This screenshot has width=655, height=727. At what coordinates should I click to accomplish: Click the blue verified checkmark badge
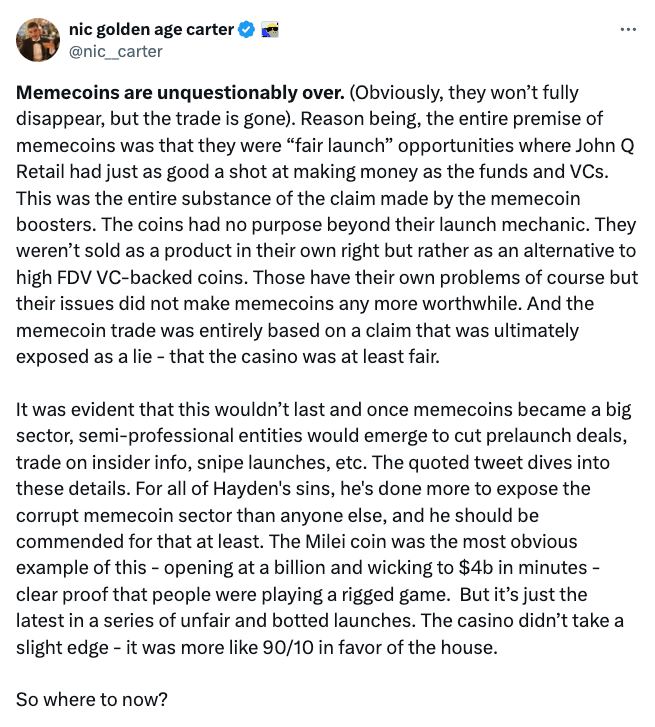pyautogui.click(x=245, y=30)
